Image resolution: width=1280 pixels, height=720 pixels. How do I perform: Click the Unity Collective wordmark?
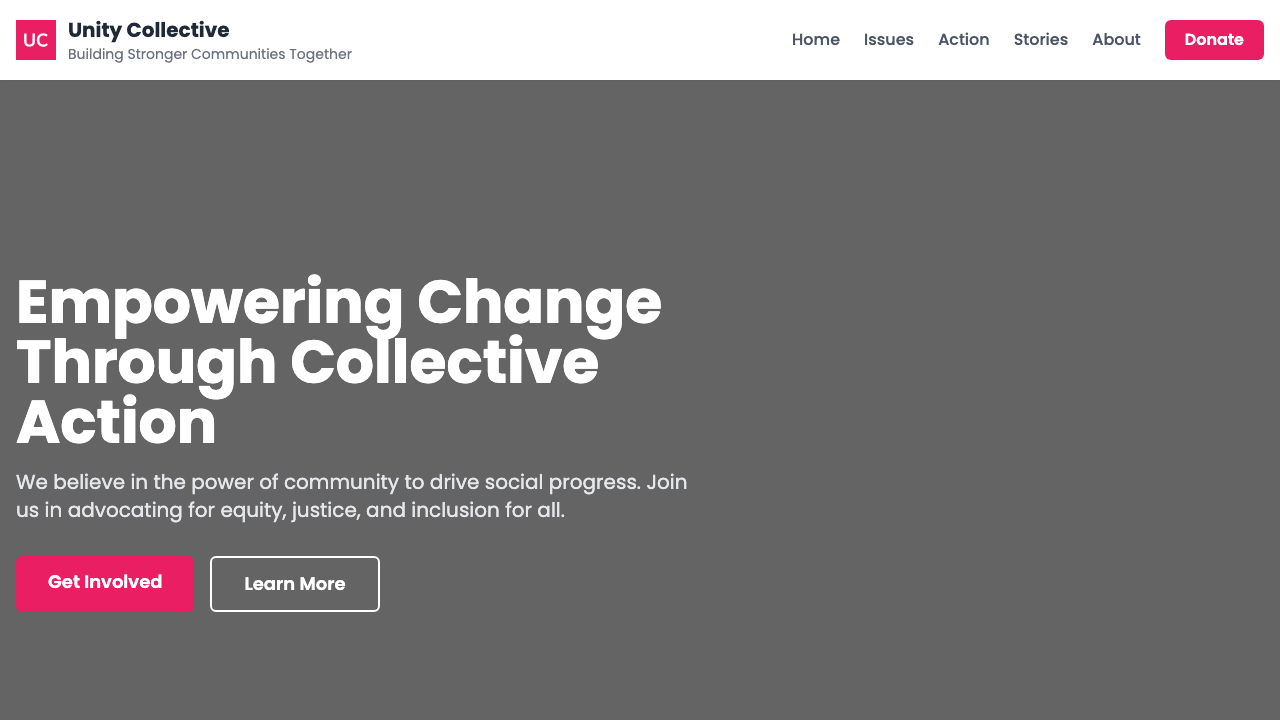pyautogui.click(x=149, y=30)
